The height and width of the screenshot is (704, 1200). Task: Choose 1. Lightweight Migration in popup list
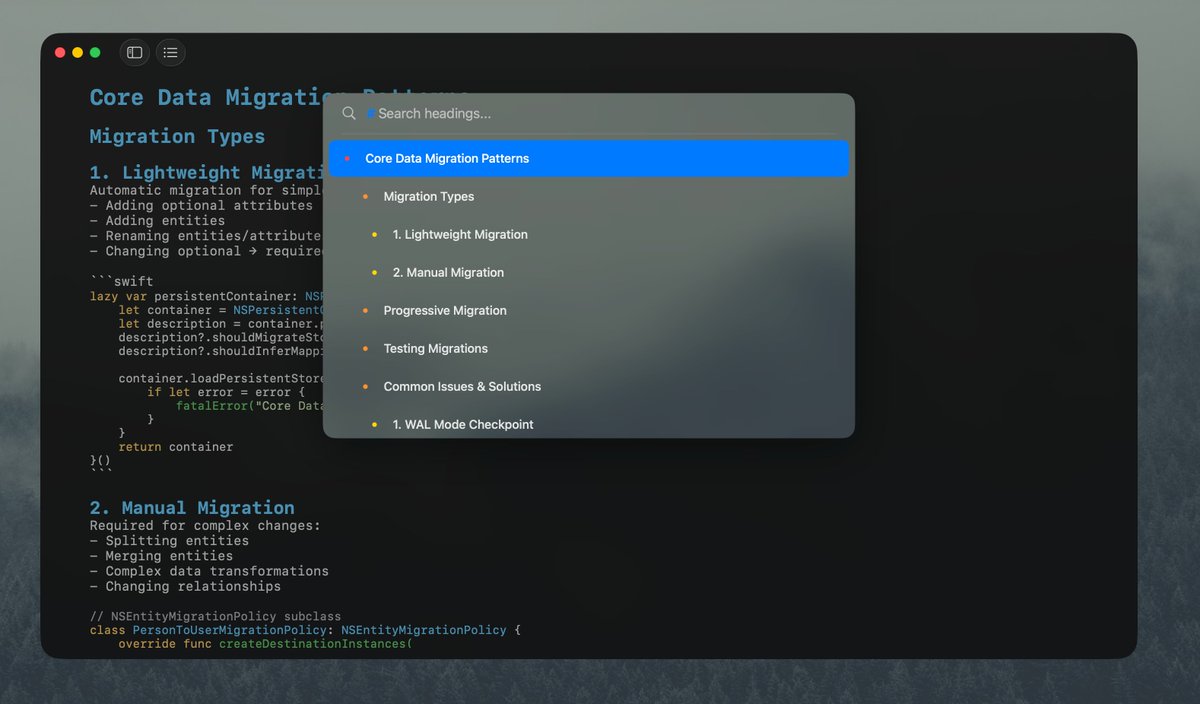click(589, 234)
